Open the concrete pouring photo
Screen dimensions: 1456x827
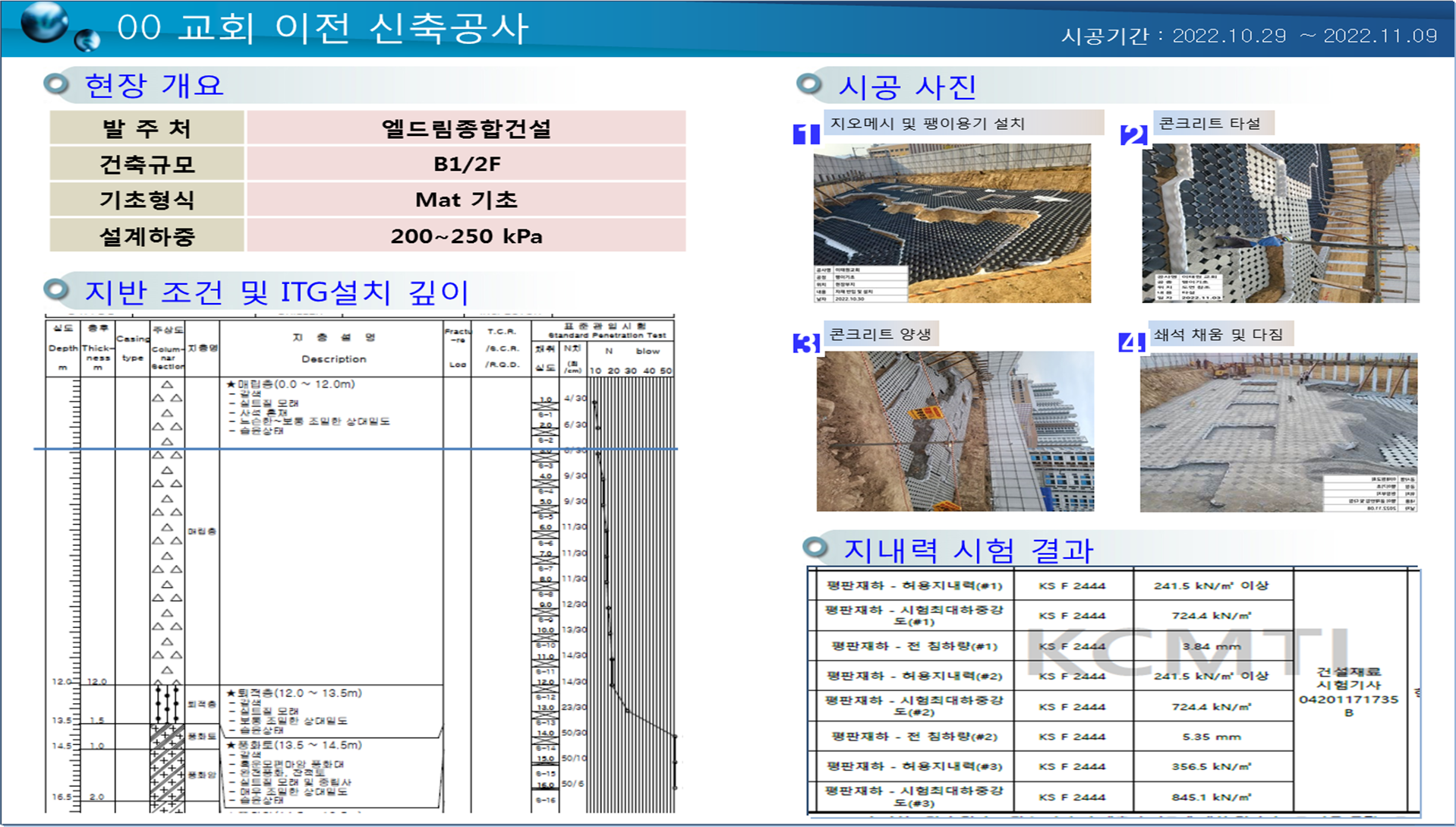[x=1281, y=223]
